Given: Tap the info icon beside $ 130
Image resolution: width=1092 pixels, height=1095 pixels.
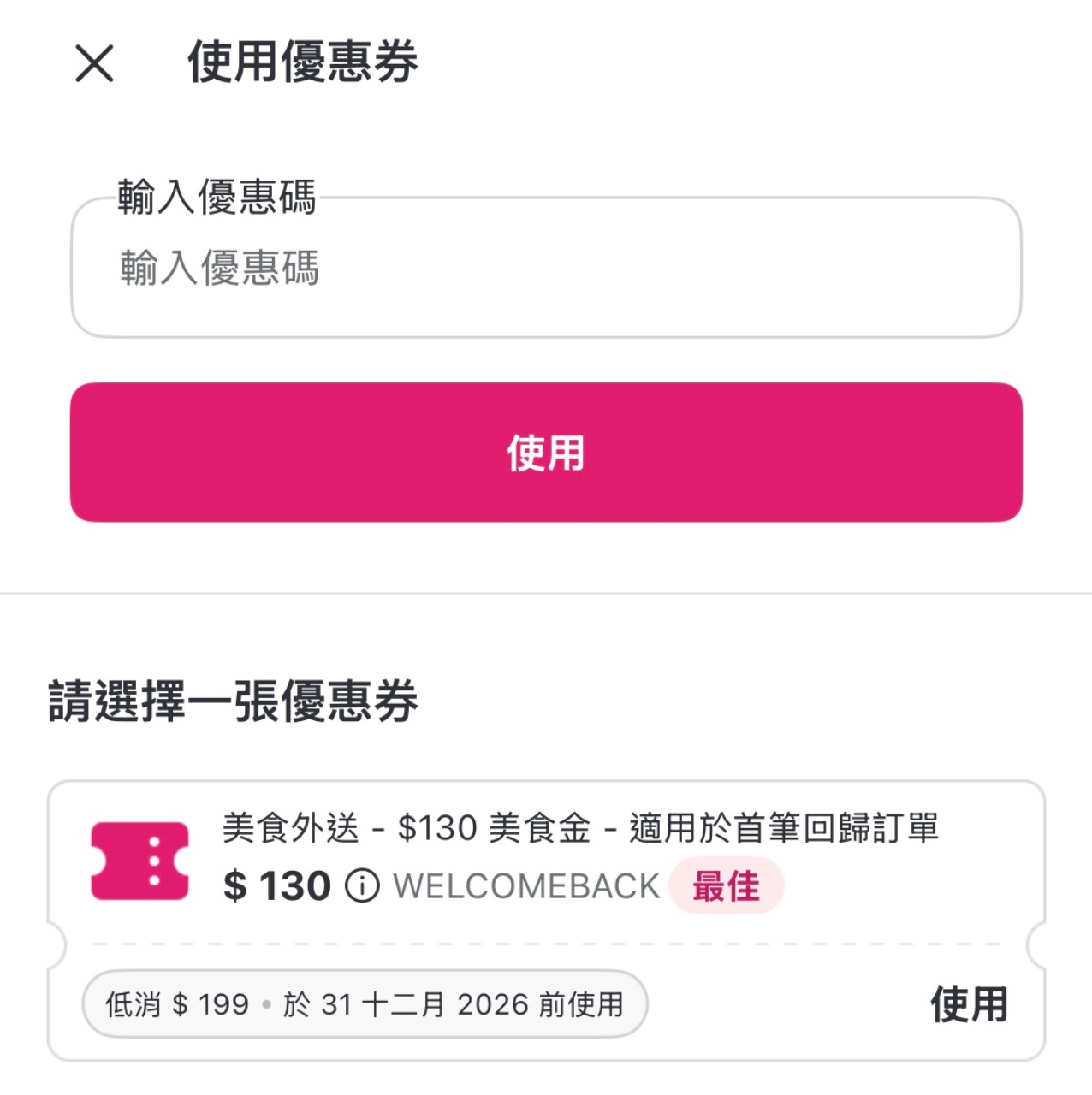Looking at the screenshot, I should 362,886.
